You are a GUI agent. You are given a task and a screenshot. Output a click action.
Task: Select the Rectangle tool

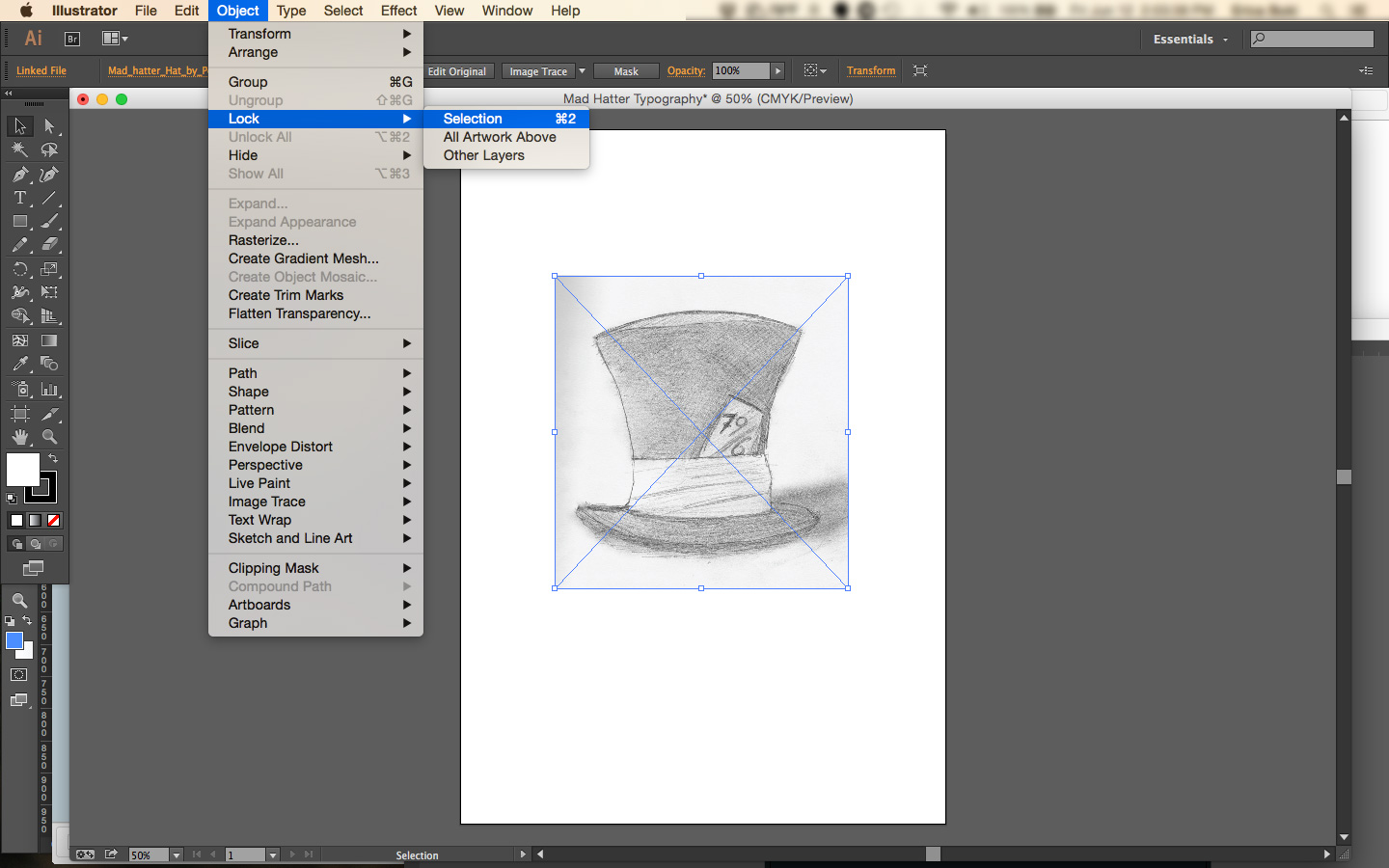point(20,221)
